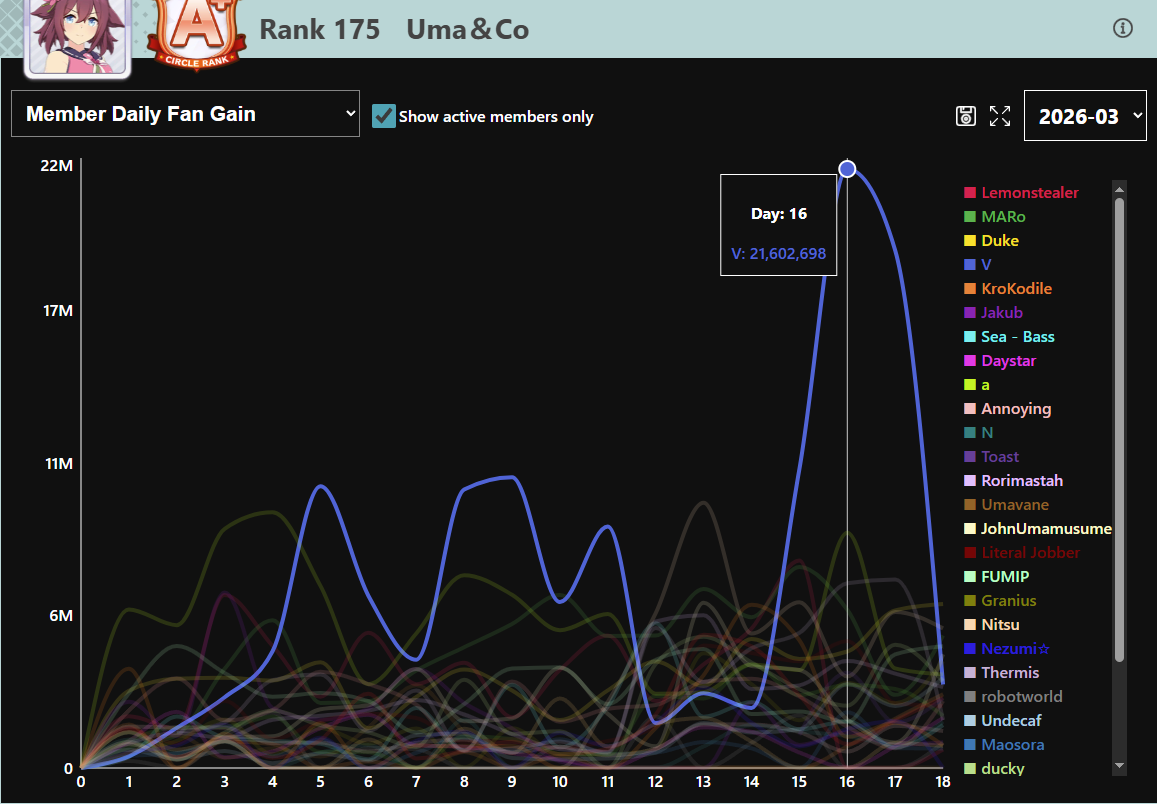
Task: Click x-axis day 9 label
Action: (512, 782)
